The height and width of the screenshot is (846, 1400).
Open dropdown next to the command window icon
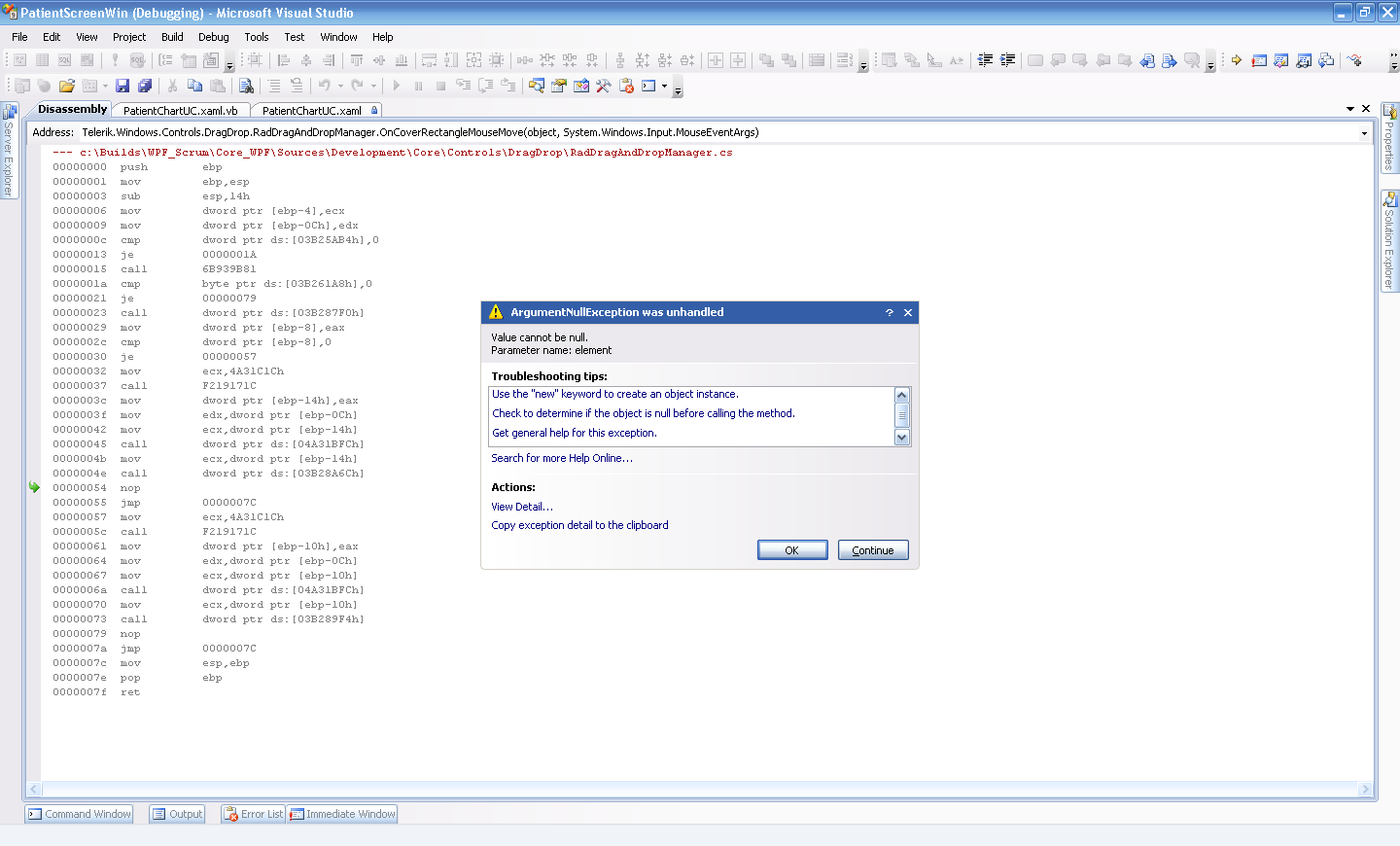tap(664, 86)
